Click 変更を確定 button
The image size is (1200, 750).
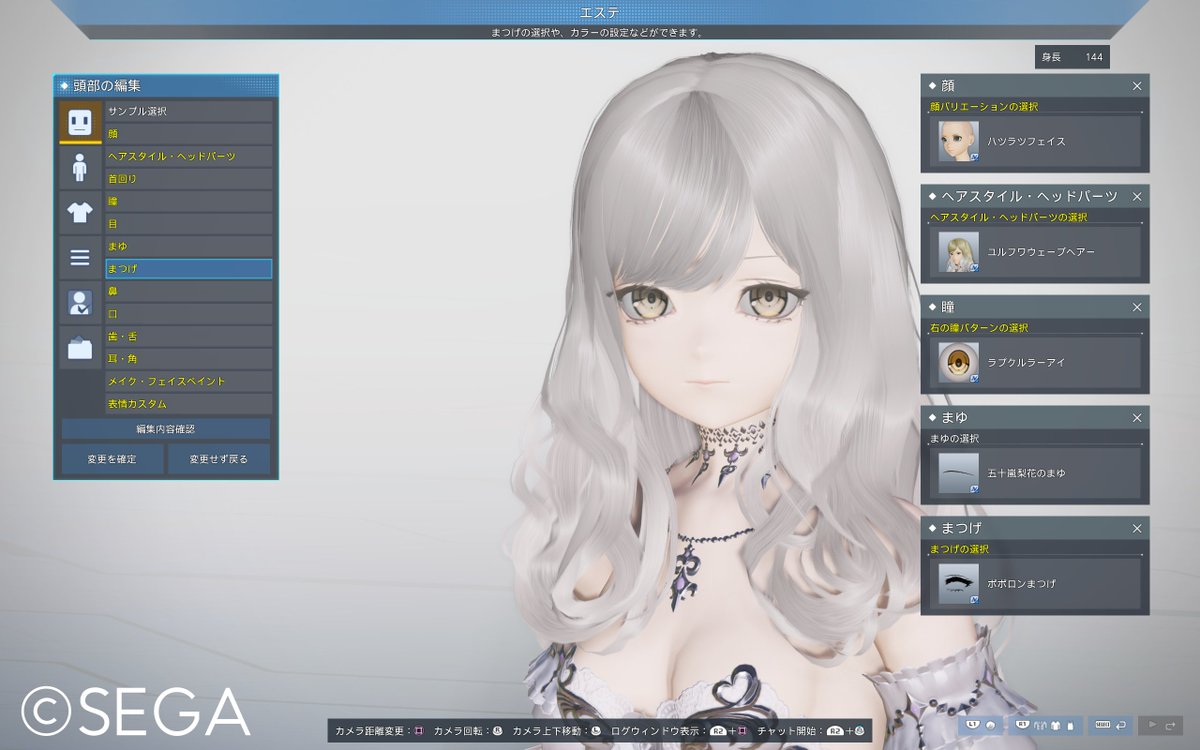[112, 459]
